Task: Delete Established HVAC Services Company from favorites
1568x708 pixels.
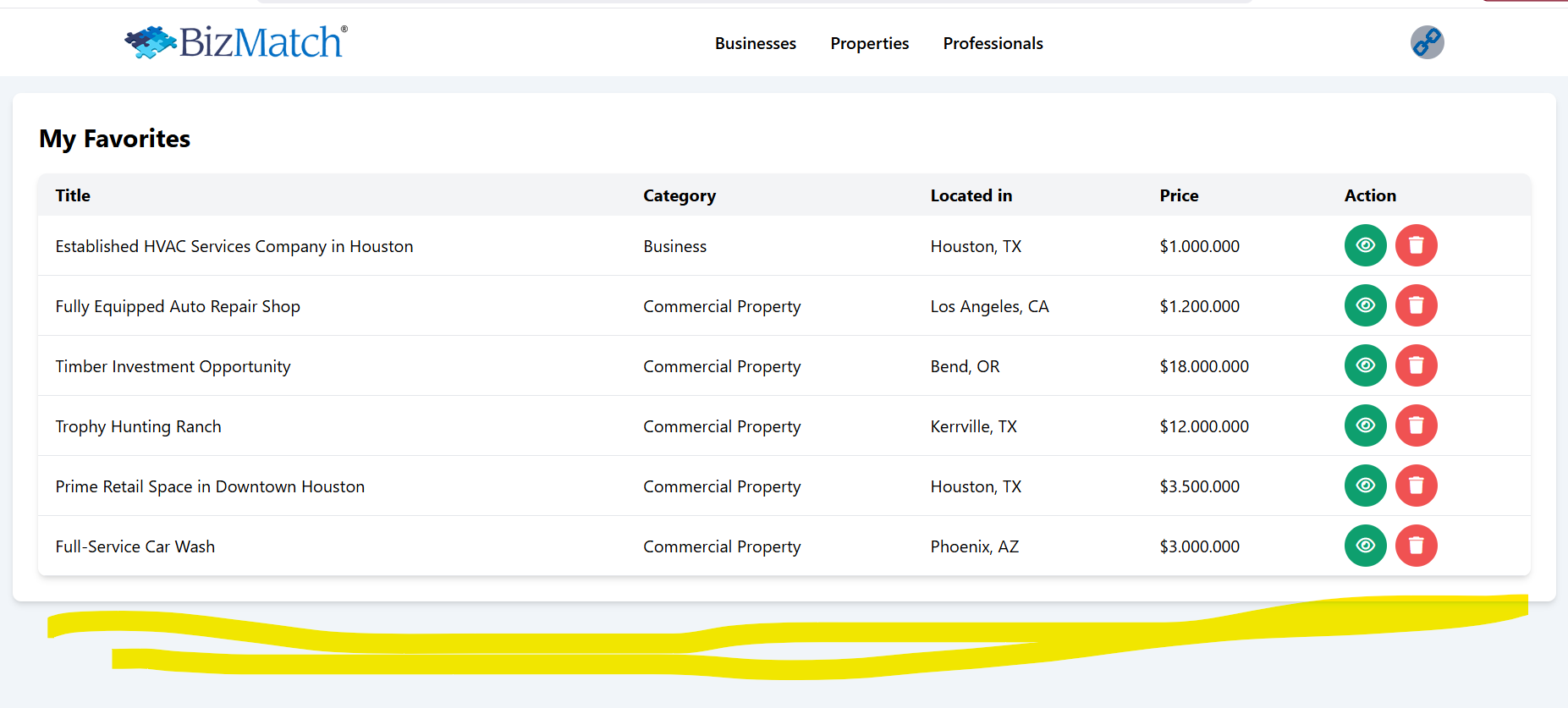Action: coord(1416,245)
